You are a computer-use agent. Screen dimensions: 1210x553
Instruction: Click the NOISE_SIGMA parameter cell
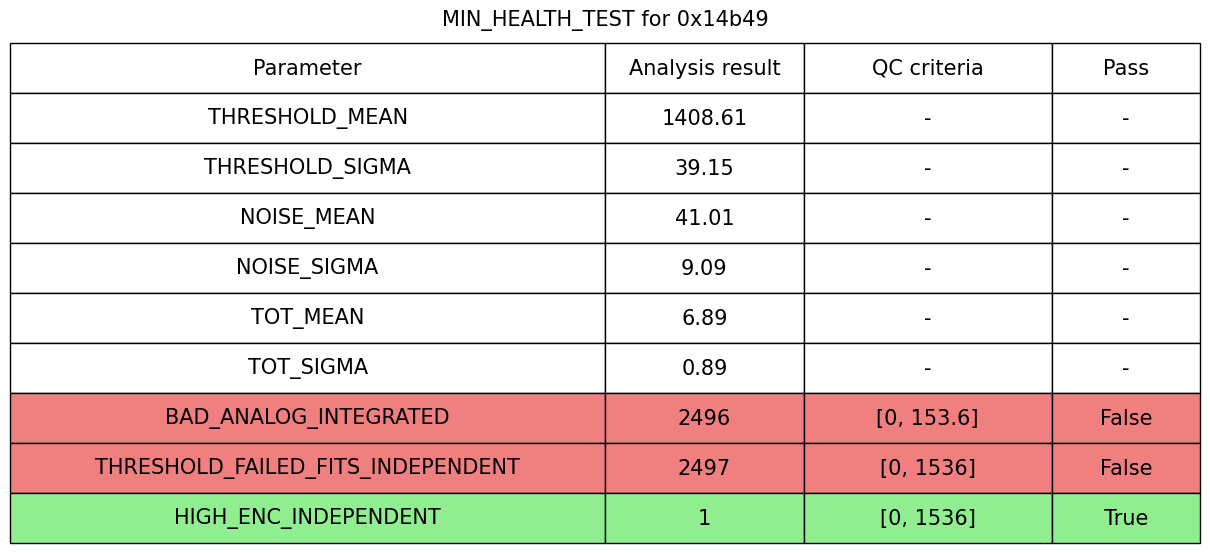point(307,268)
